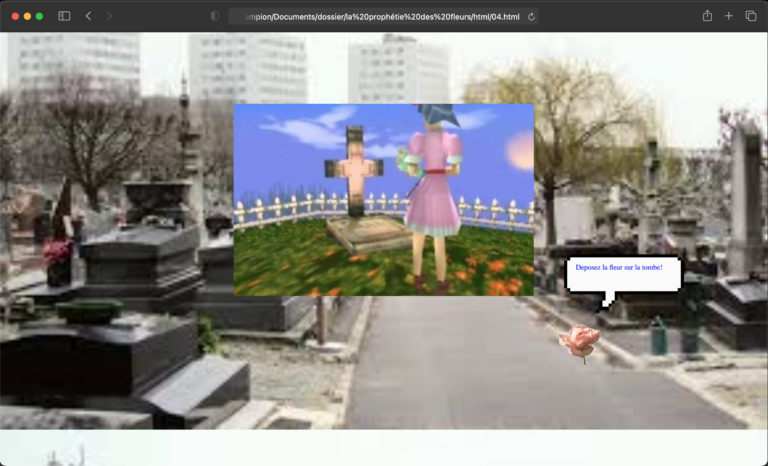Reload the current page
The height and width of the screenshot is (466, 768).
(x=531, y=16)
